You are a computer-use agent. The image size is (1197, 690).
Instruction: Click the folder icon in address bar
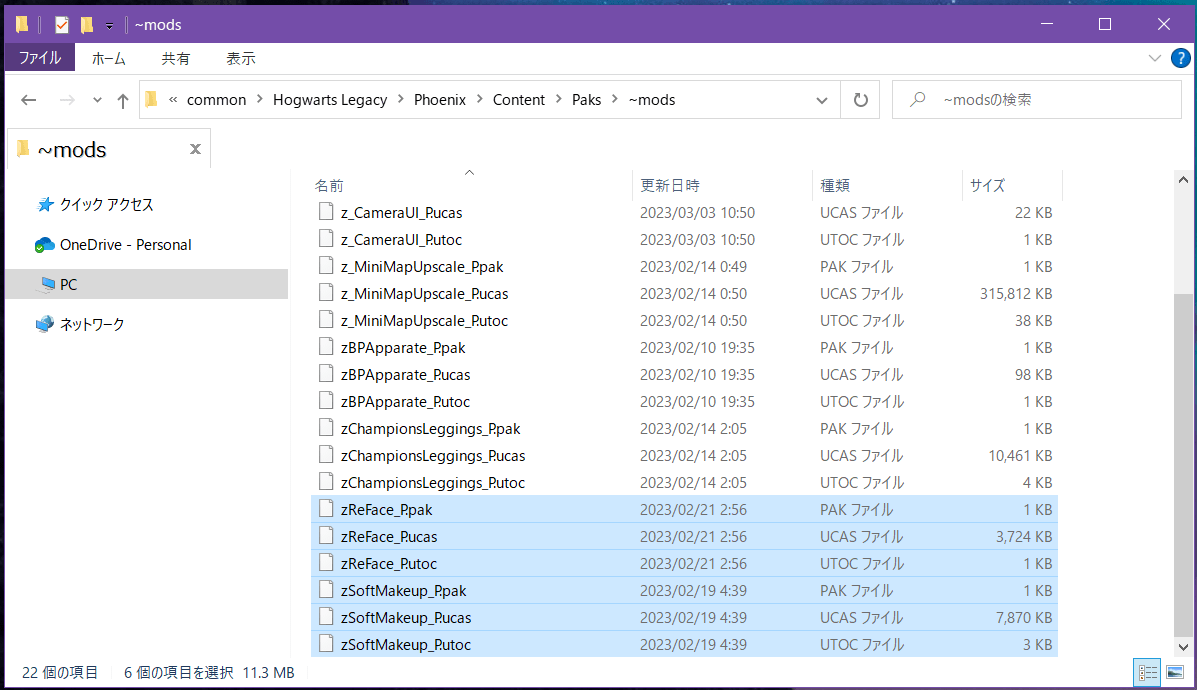coord(151,99)
